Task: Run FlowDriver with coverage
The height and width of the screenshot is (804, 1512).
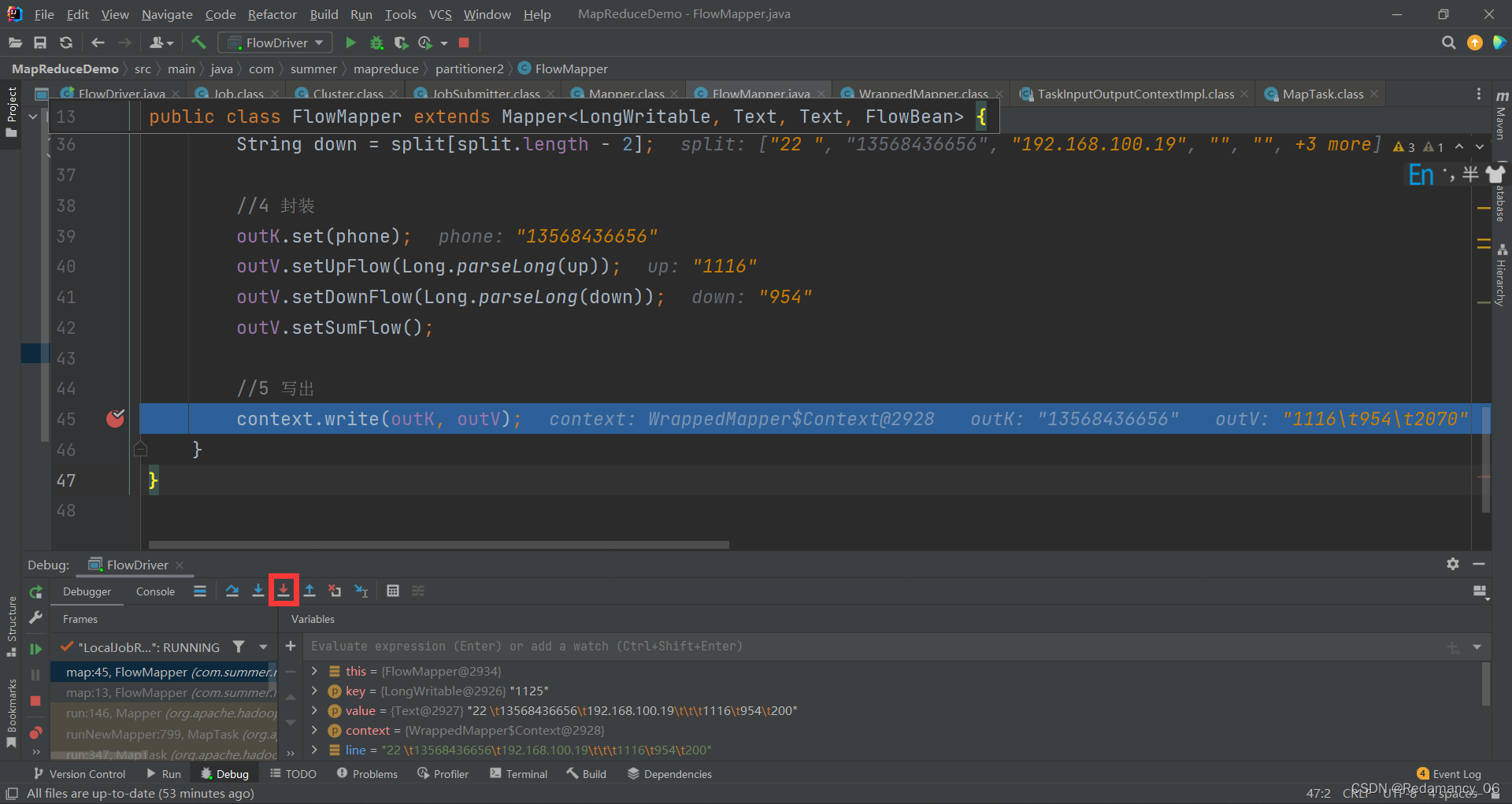Action: coord(401,43)
